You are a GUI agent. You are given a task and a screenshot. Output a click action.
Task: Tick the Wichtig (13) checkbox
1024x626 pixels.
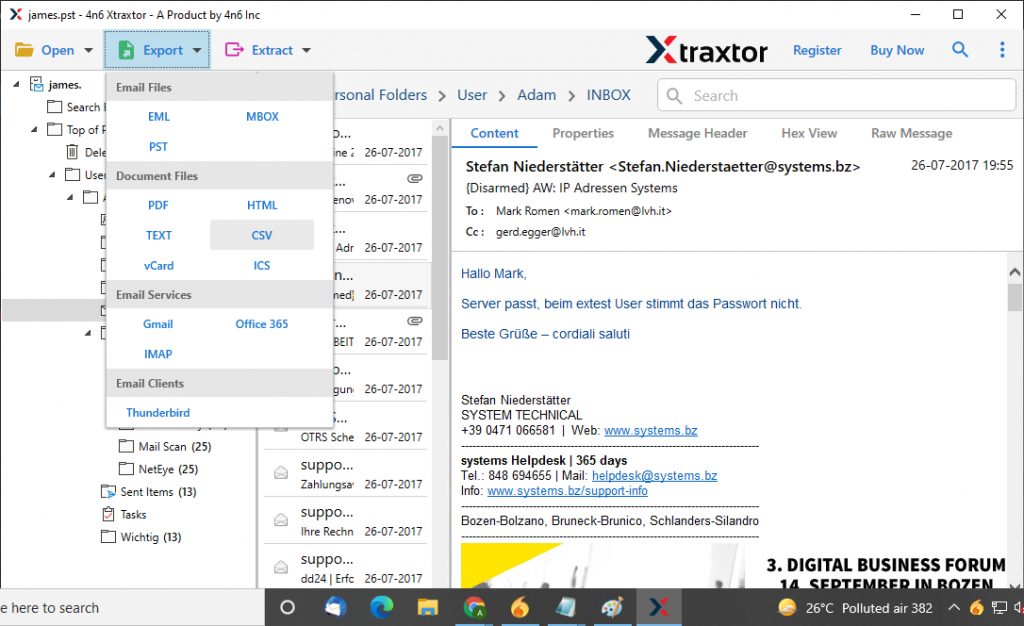108,537
